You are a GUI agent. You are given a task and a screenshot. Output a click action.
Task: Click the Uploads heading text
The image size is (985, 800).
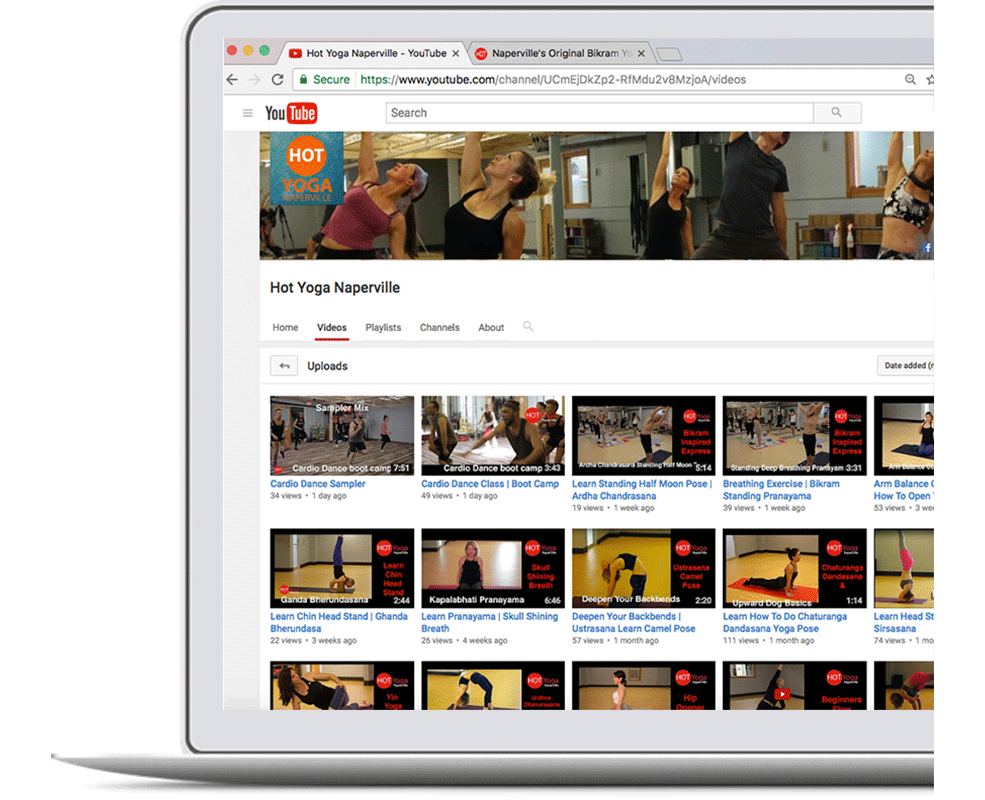click(327, 366)
